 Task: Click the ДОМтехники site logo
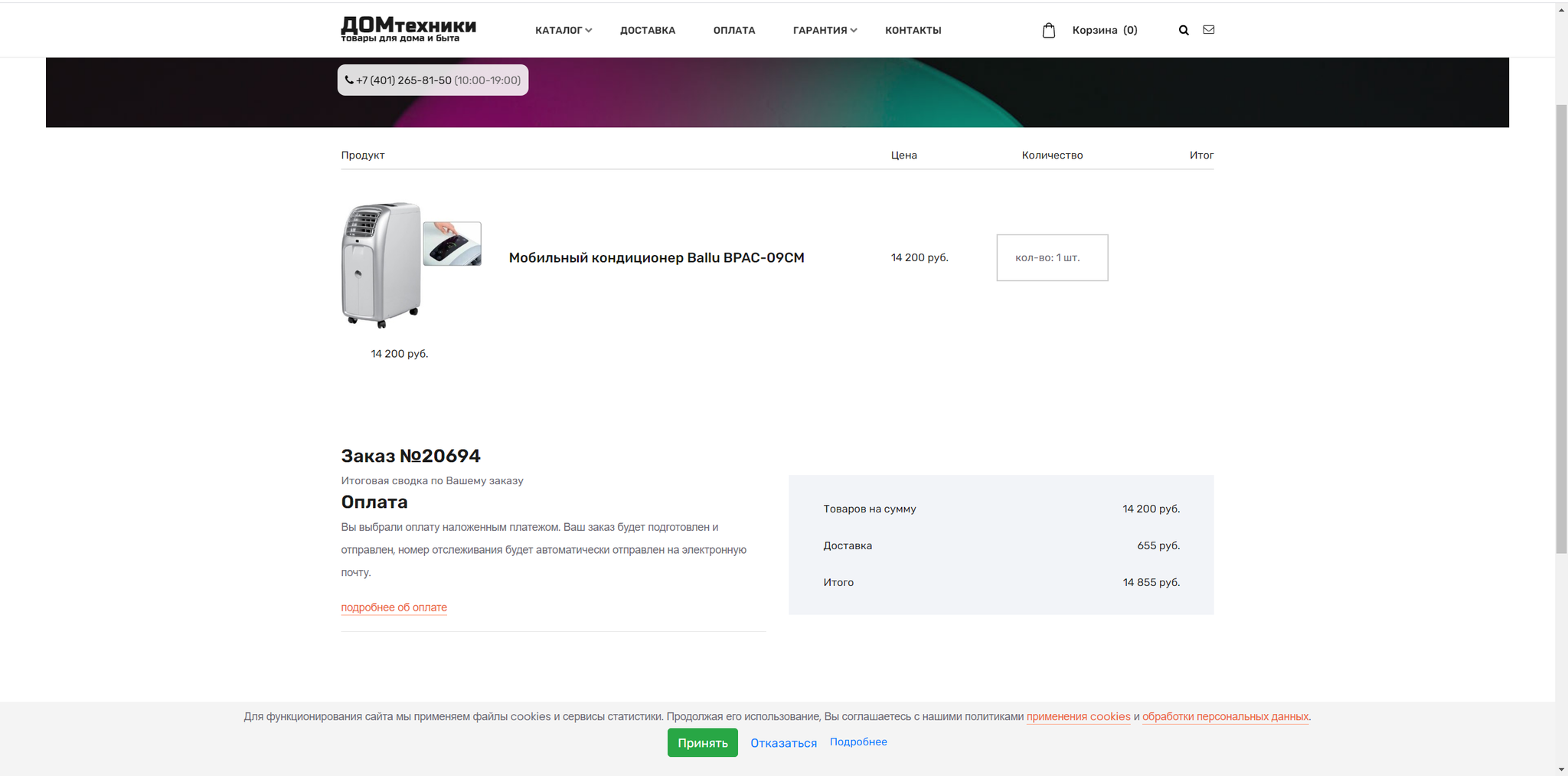408,29
